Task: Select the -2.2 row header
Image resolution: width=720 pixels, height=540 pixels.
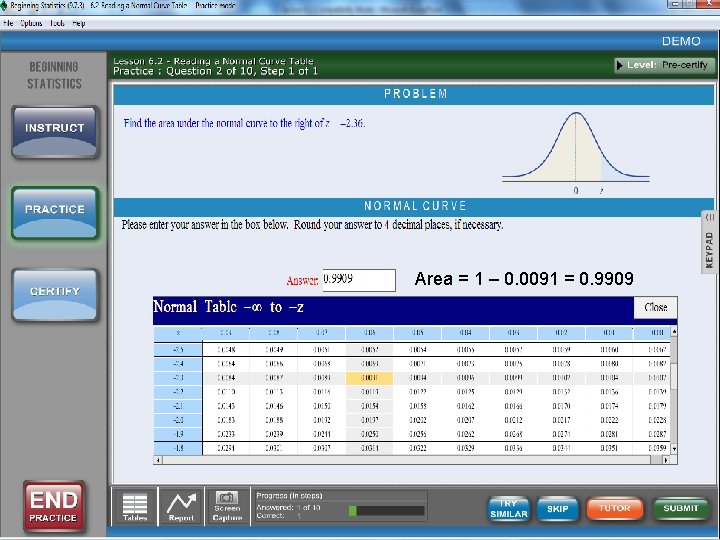Action: coord(178,392)
